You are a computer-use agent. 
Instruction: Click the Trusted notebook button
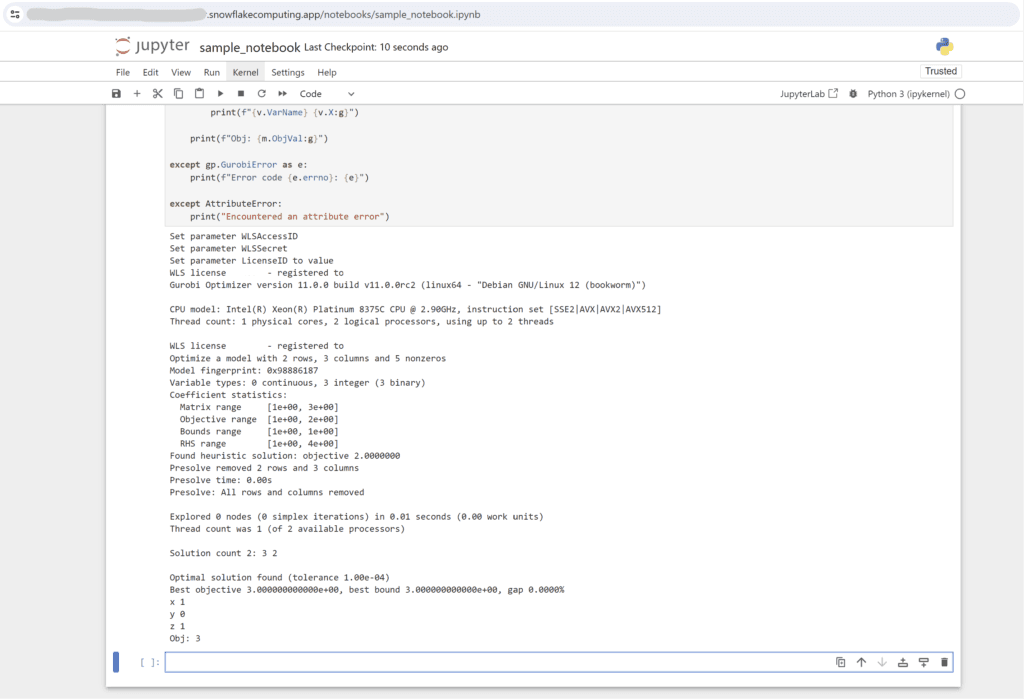point(940,71)
